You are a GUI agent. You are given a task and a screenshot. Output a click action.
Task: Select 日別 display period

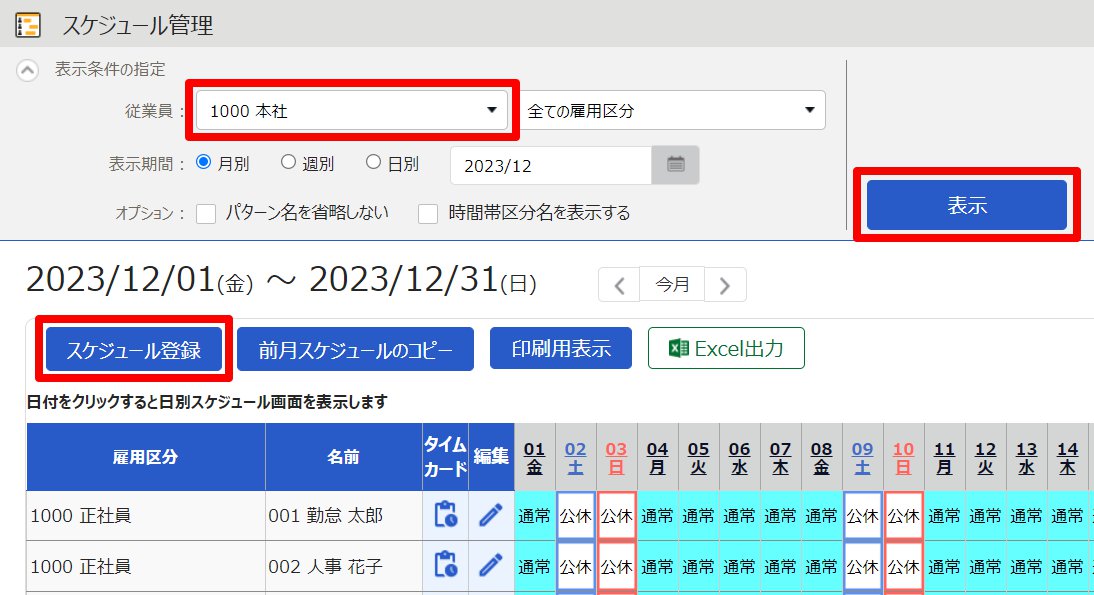(x=373, y=163)
